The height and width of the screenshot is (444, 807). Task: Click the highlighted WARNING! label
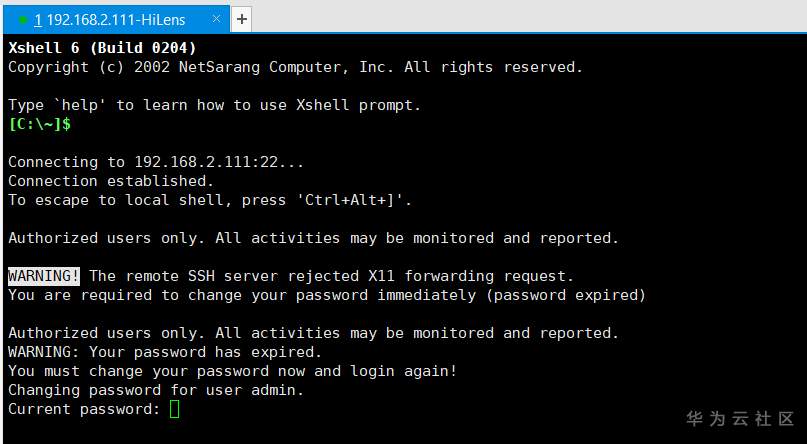point(44,276)
